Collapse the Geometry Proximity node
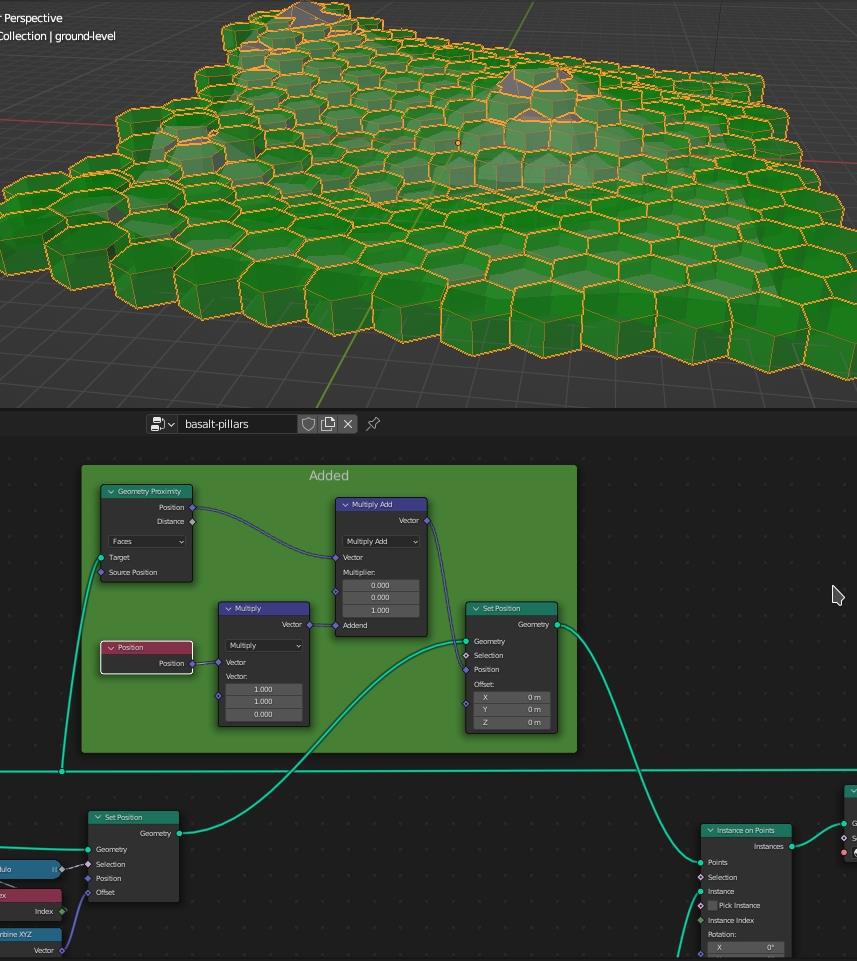The image size is (857, 961). 111,492
